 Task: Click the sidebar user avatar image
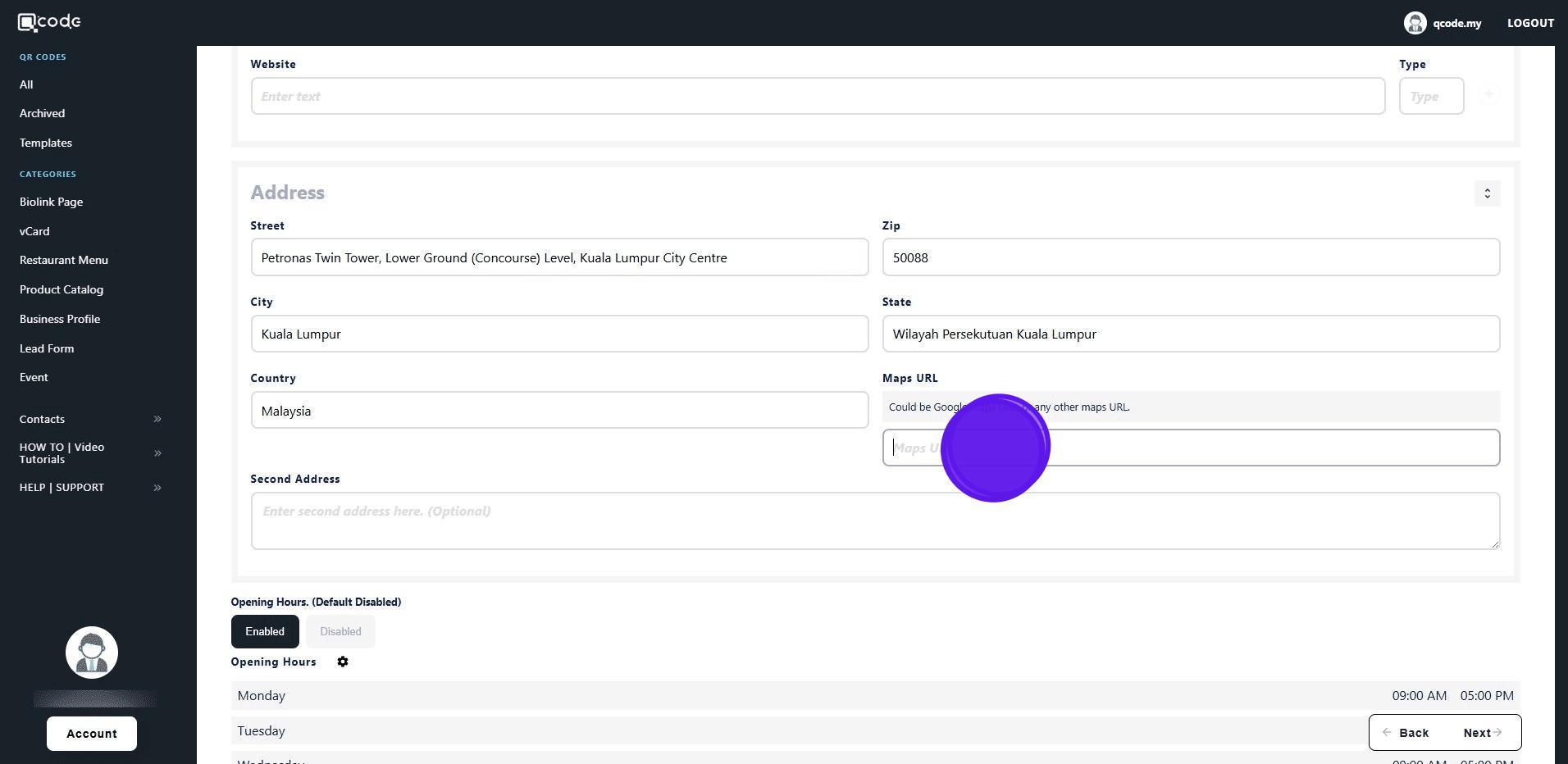[92, 653]
